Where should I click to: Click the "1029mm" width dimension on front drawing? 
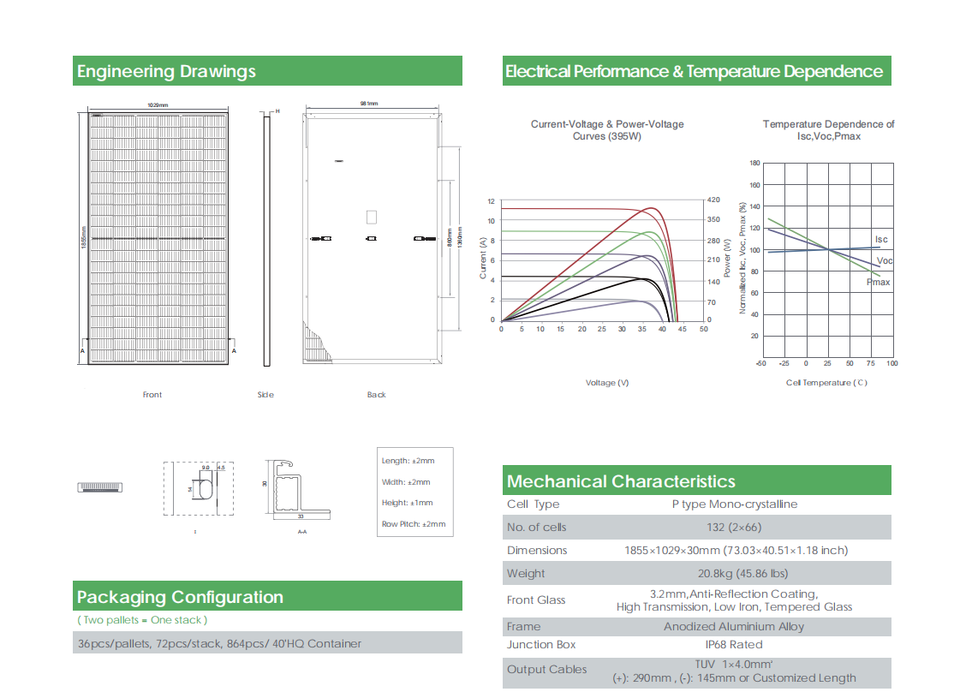157,105
